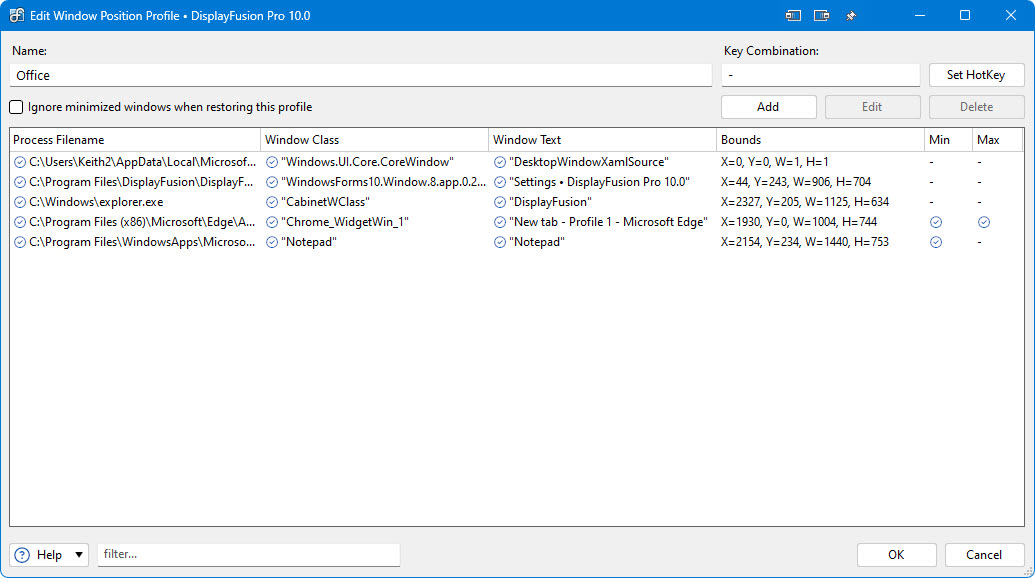This screenshot has width=1035, height=578.
Task: Click the DisplayFusion app icon in the title bar
Action: click(x=17, y=15)
